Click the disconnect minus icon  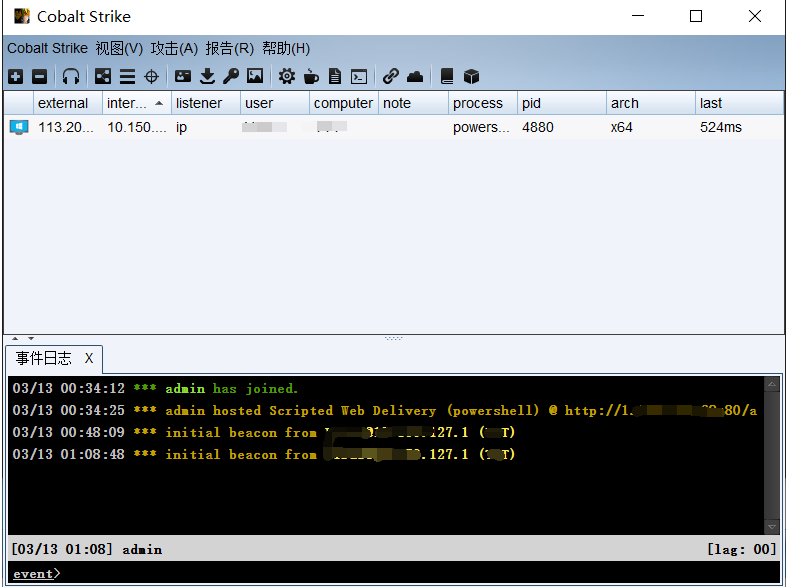tap(39, 77)
